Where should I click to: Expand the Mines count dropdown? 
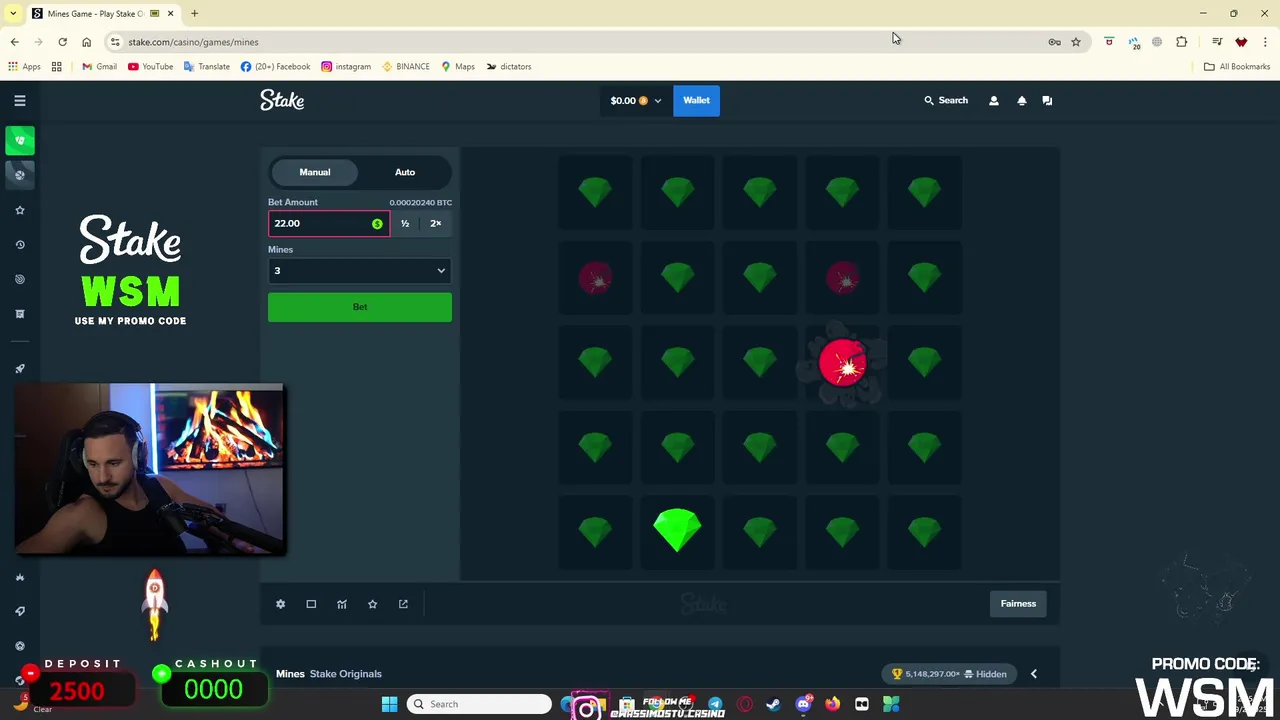360,271
